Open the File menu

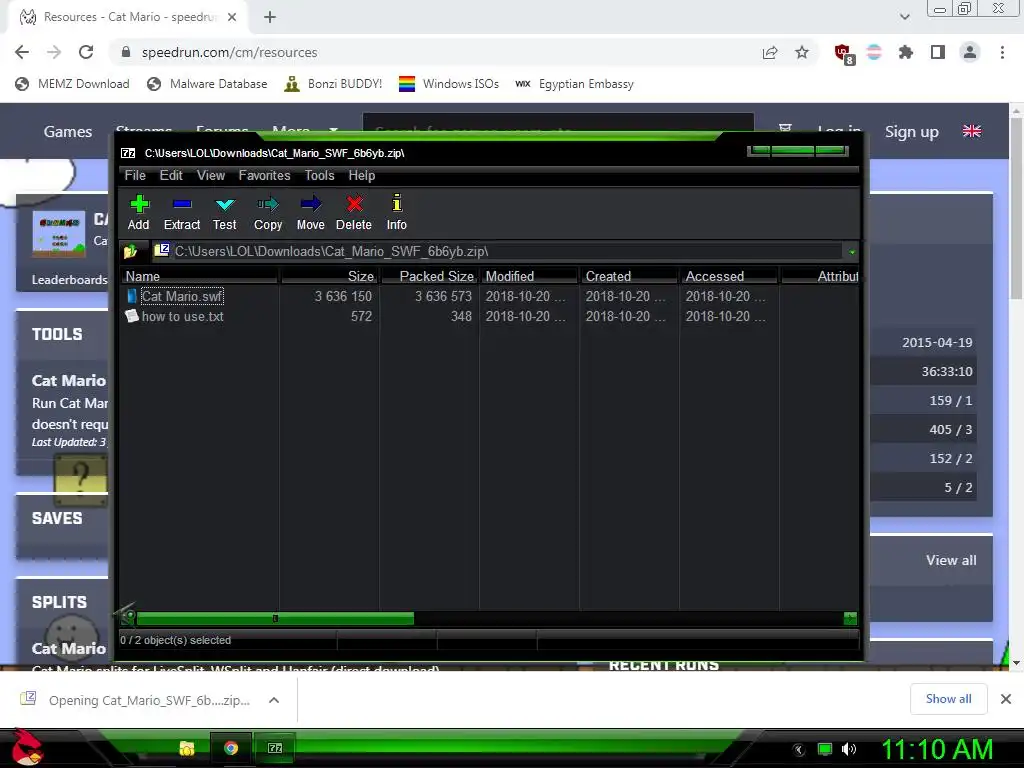[135, 176]
